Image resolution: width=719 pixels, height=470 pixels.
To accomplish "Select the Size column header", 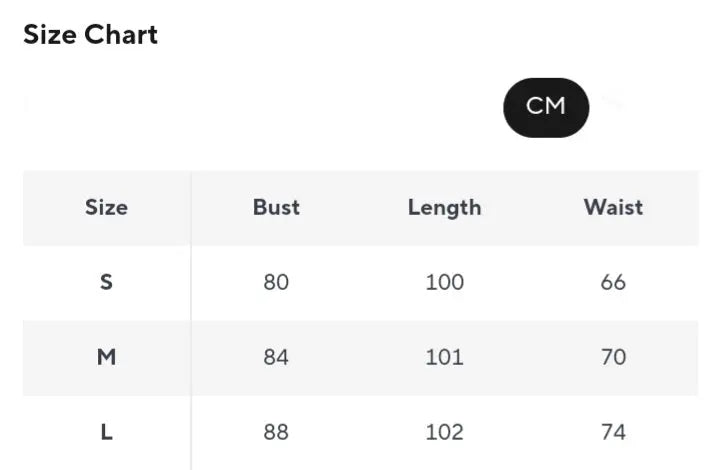I will coord(106,208).
